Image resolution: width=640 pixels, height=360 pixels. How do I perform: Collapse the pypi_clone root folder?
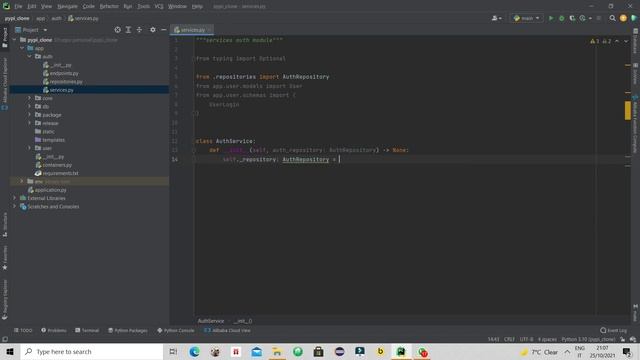click(x=14, y=40)
